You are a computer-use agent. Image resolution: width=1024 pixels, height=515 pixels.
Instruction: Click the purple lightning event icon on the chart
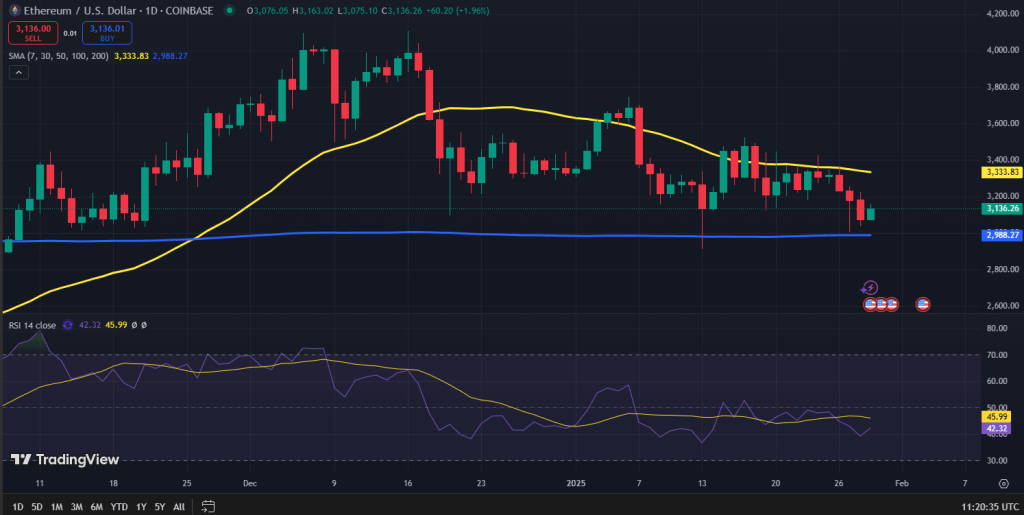click(869, 288)
